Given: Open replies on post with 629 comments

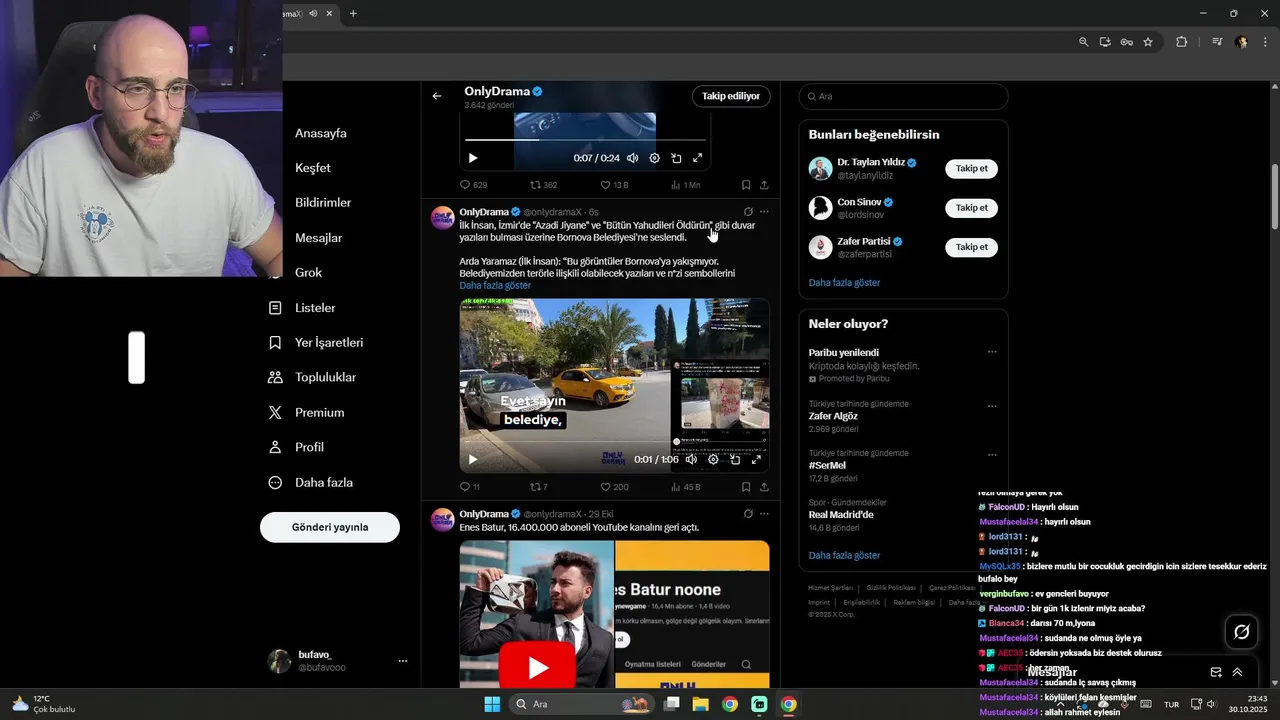Looking at the screenshot, I should [473, 185].
